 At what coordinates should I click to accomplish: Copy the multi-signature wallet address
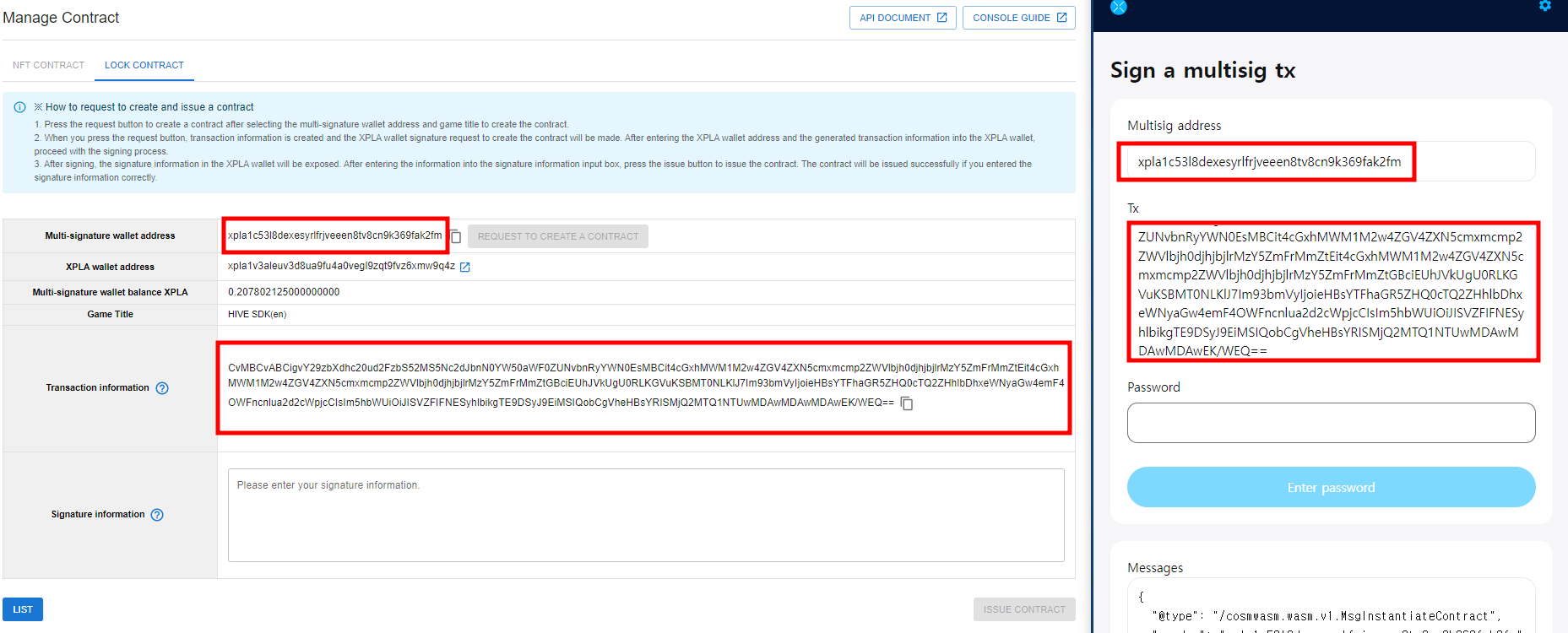[x=456, y=236]
